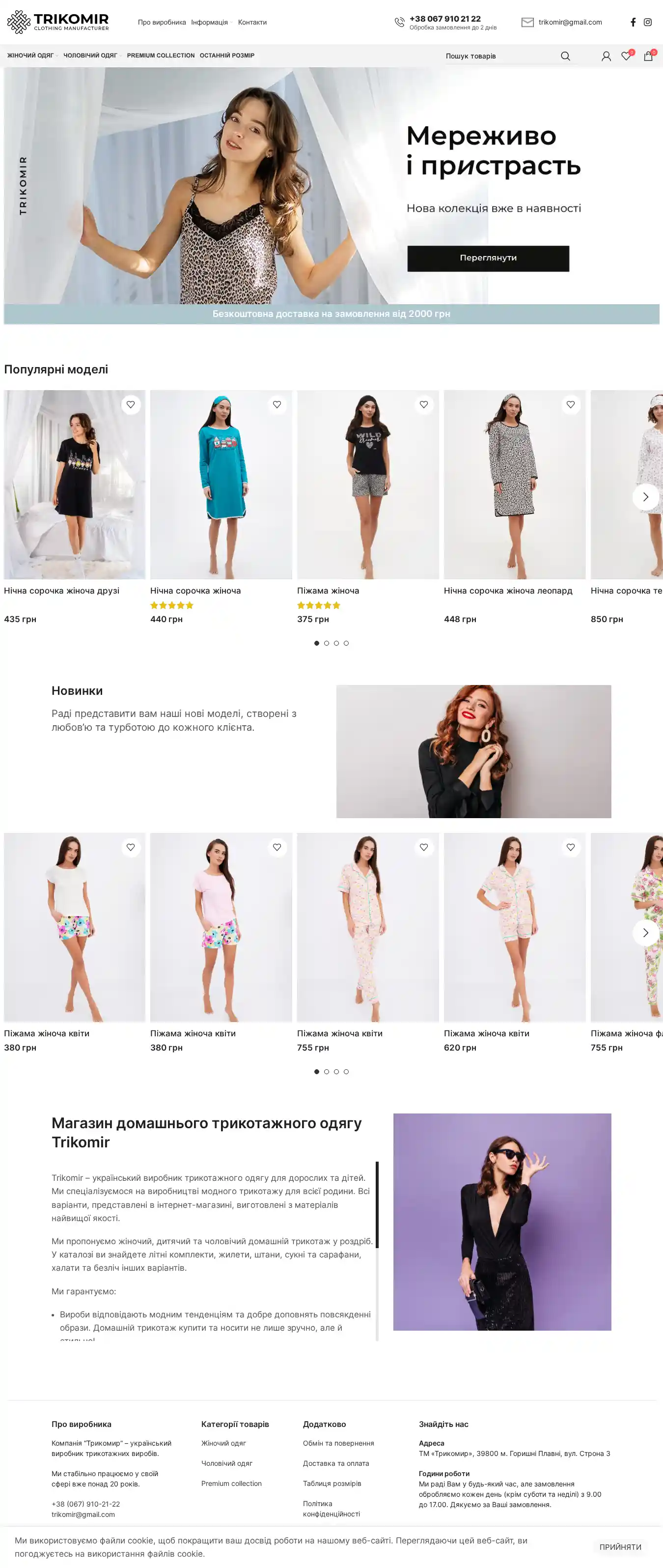
Task: Open the wishlist heart in header
Action: point(626,56)
